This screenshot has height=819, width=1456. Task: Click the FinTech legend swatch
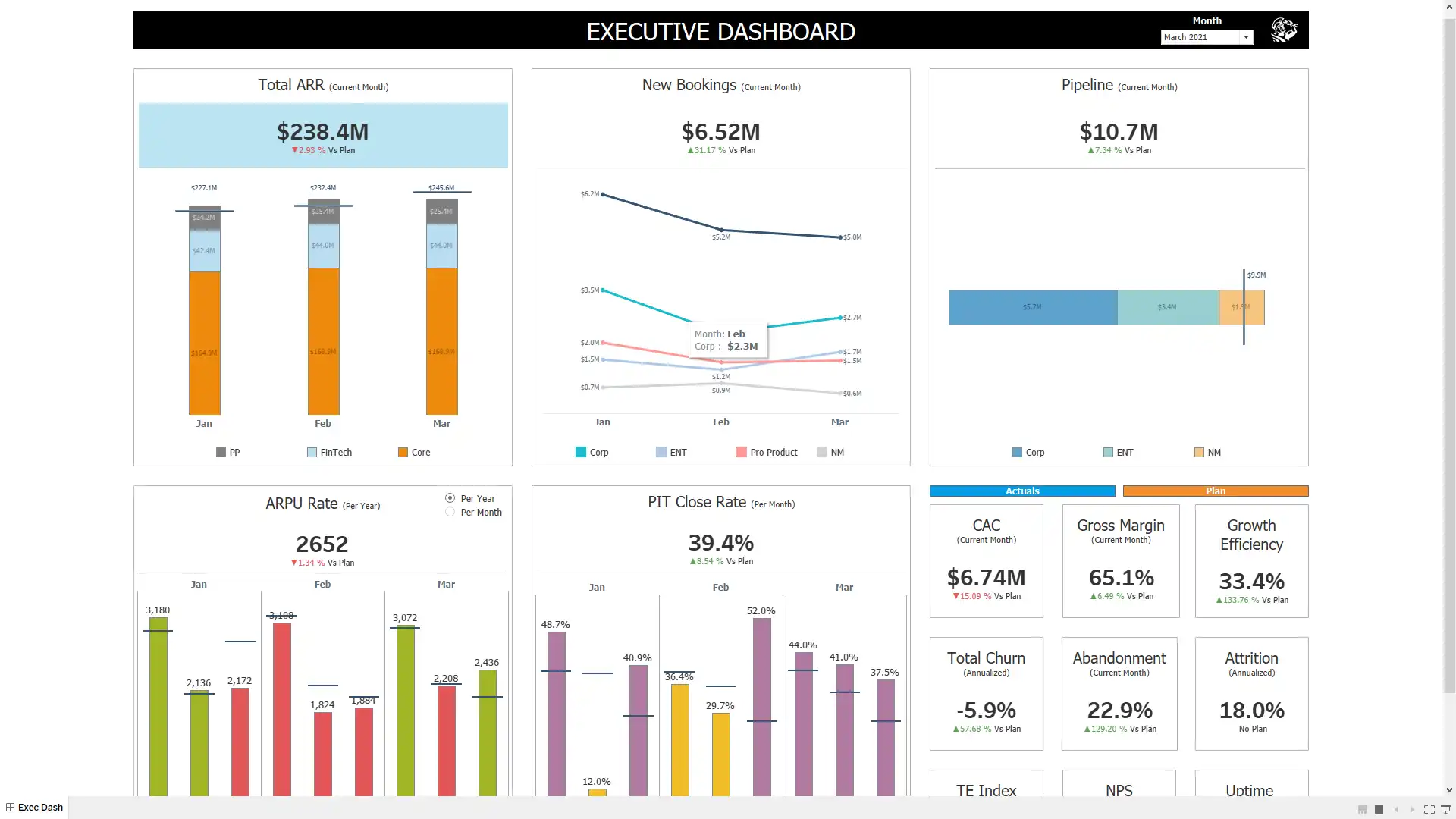point(312,452)
